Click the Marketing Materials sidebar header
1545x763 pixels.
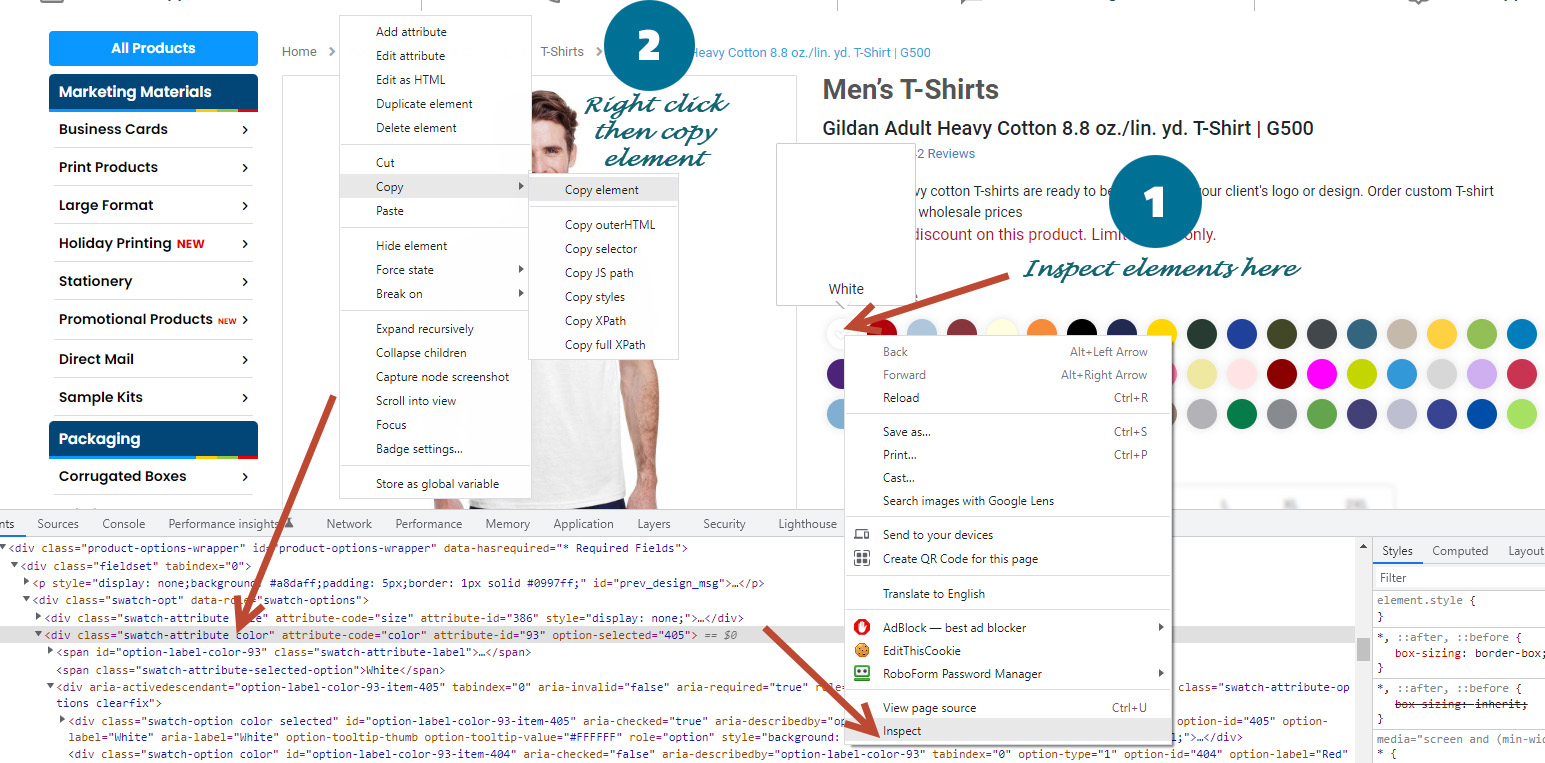[153, 92]
